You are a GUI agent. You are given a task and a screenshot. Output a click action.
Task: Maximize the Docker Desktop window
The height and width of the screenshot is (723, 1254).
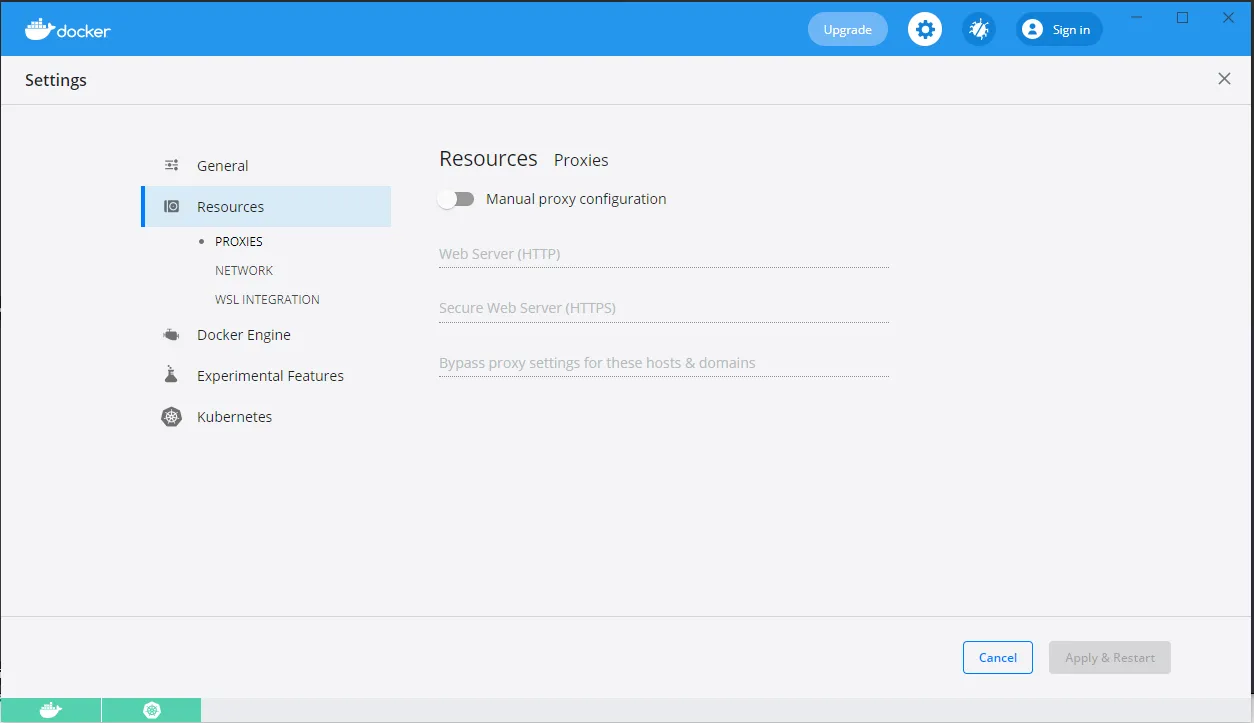coord(1182,17)
